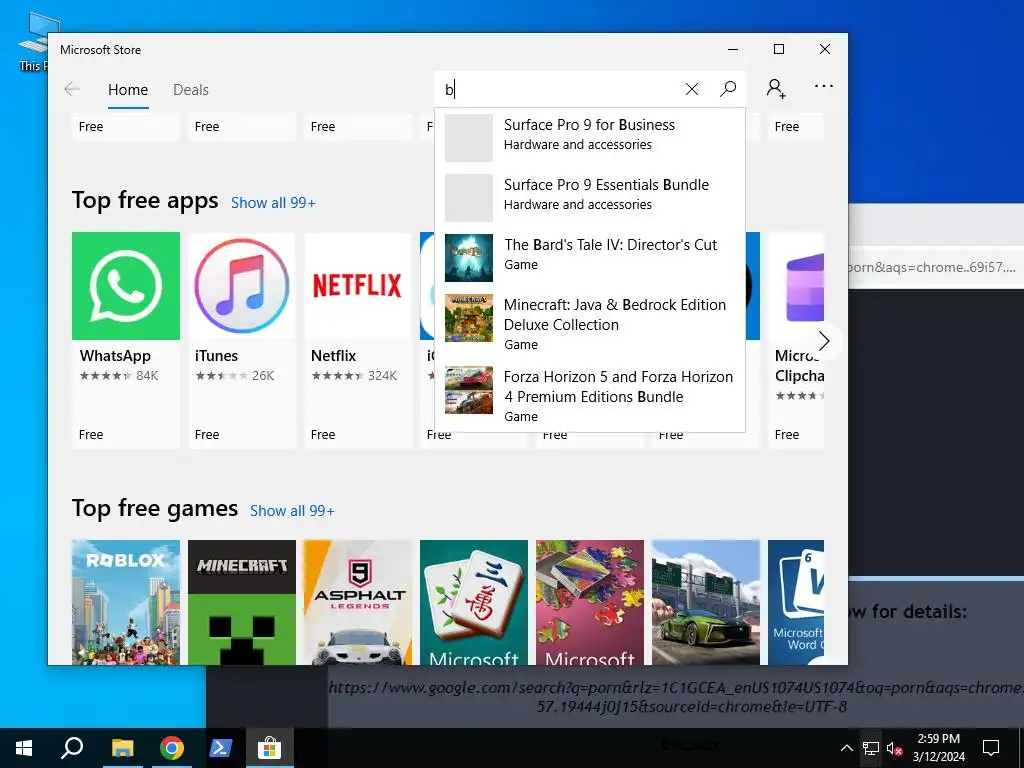Pick Forza Horizon 5 and 4 Bundle suggestion
Image resolution: width=1024 pixels, height=768 pixels.
click(x=590, y=396)
